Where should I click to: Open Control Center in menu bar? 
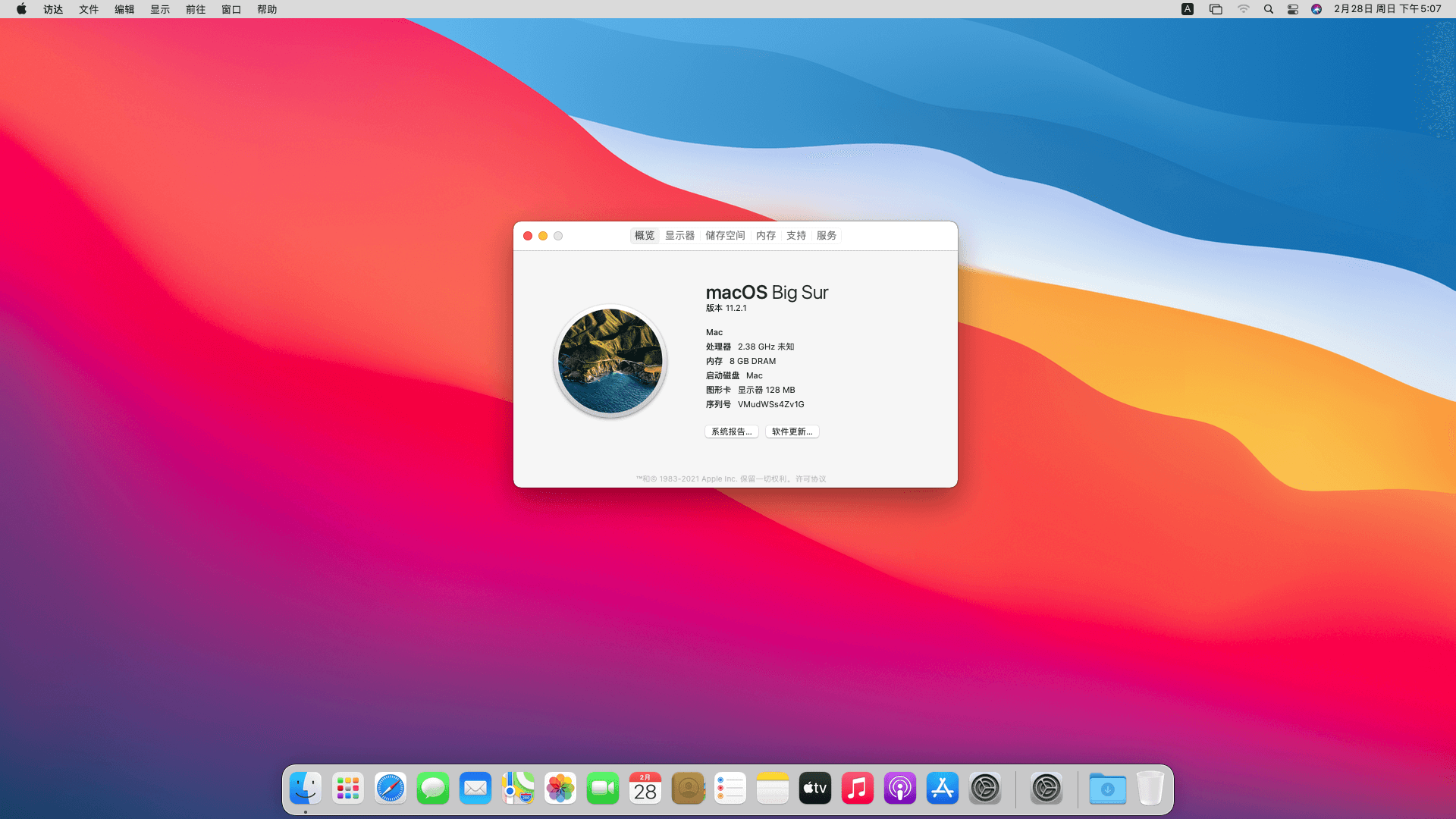pos(1293,9)
